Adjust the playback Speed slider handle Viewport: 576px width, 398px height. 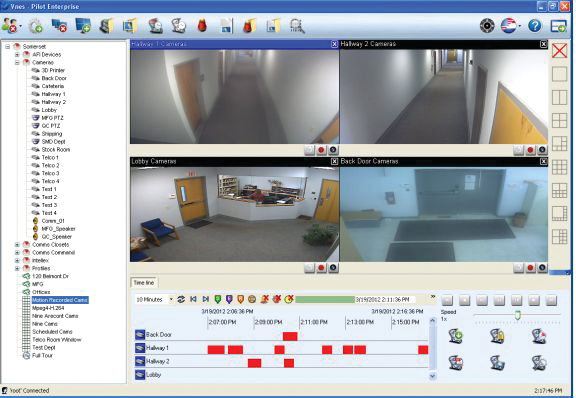pyautogui.click(x=518, y=315)
